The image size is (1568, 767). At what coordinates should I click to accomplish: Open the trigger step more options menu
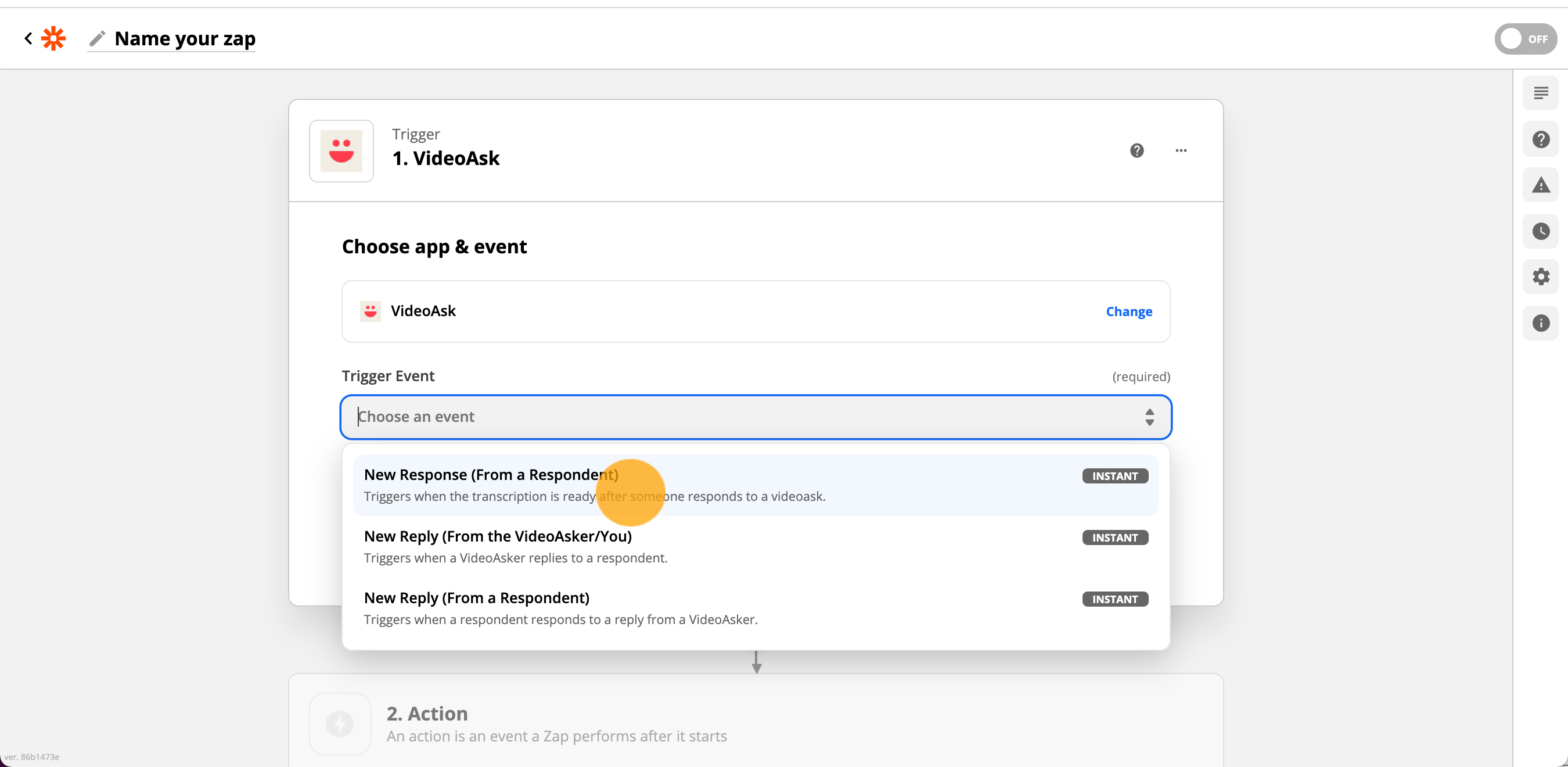(x=1181, y=150)
